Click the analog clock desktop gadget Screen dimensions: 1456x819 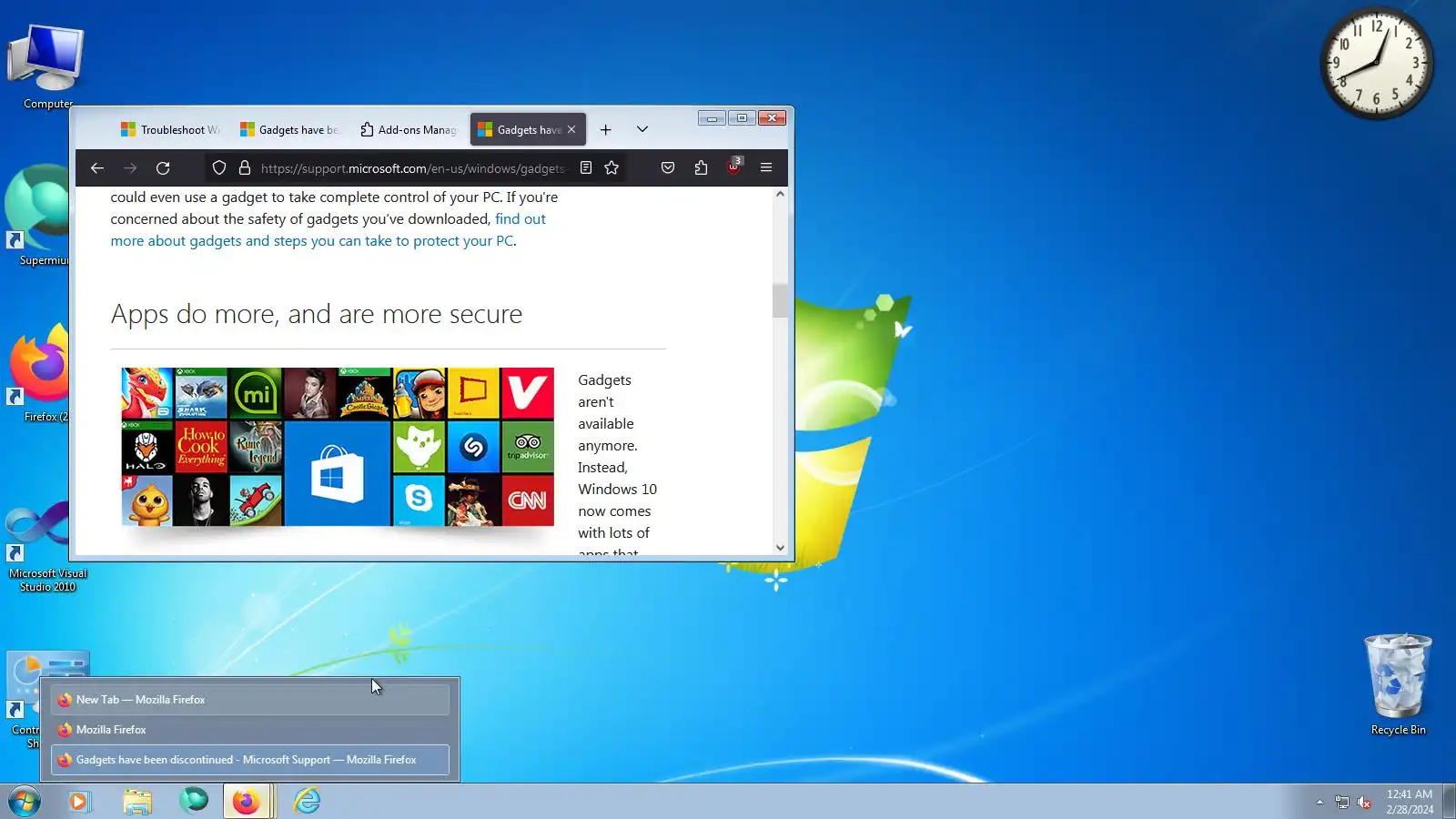tap(1376, 64)
